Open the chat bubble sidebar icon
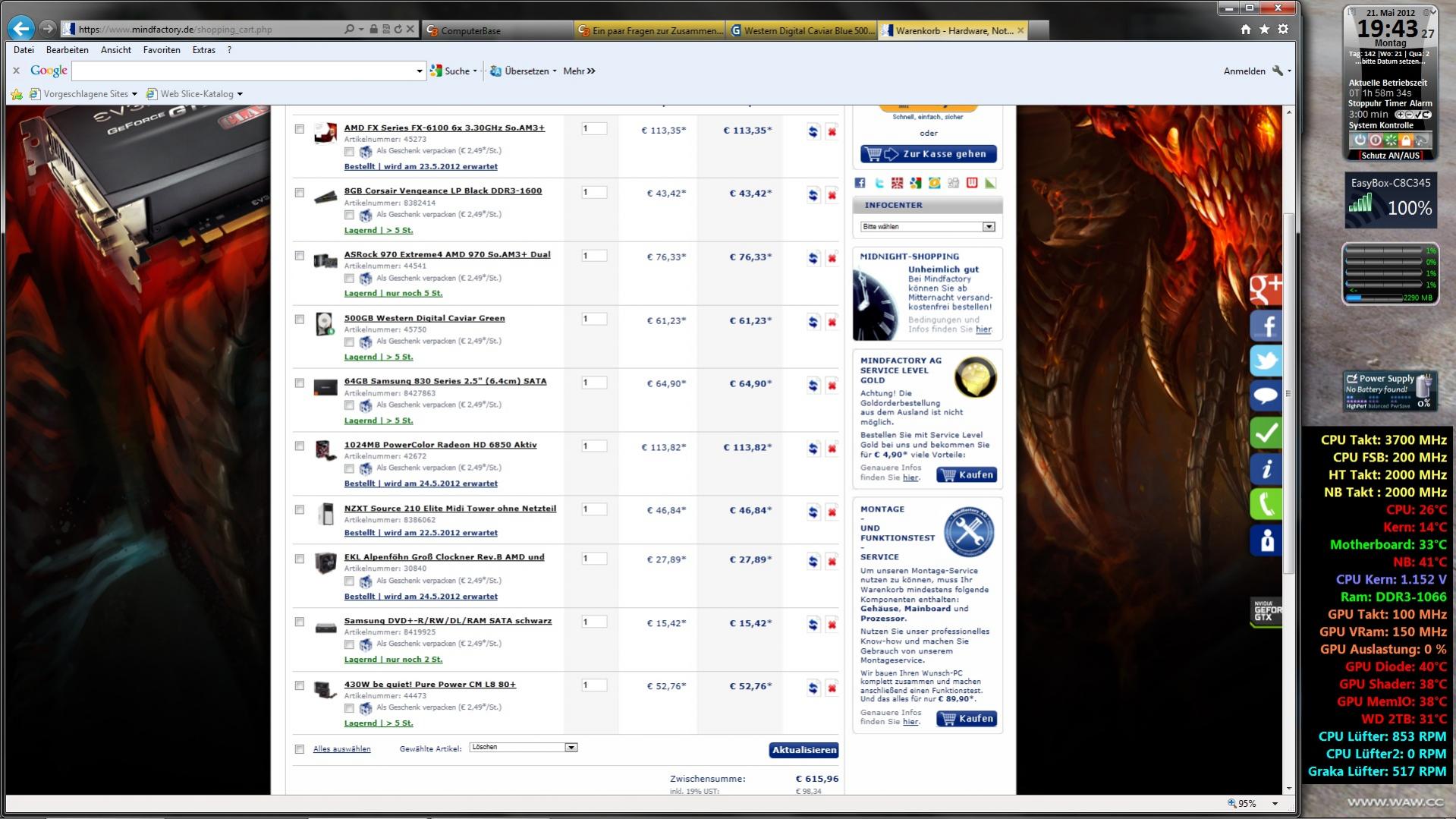This screenshot has width=1456, height=819. click(1266, 395)
